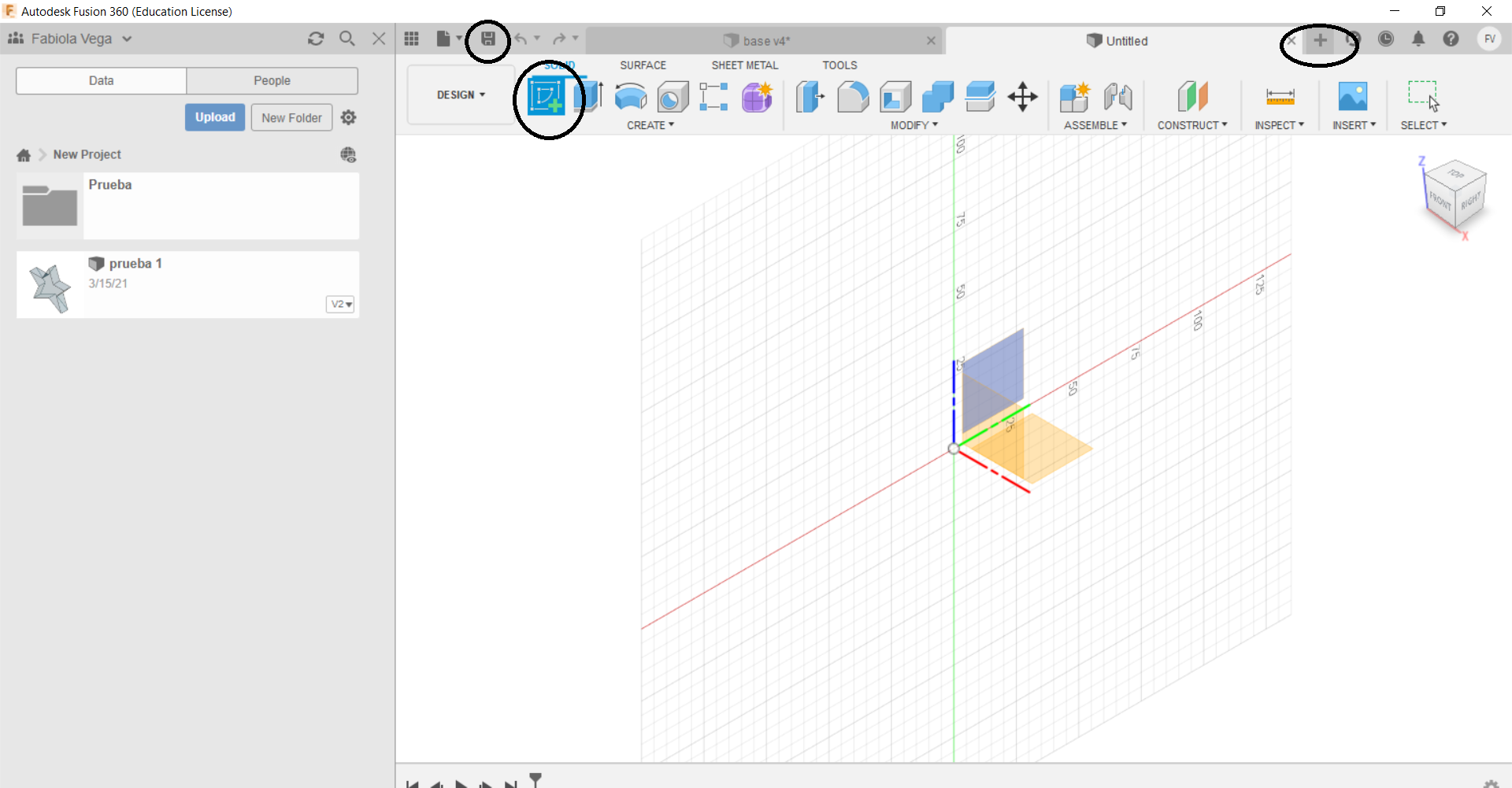
Task: Insert a canvas using the Insert icon
Action: pos(1354,97)
